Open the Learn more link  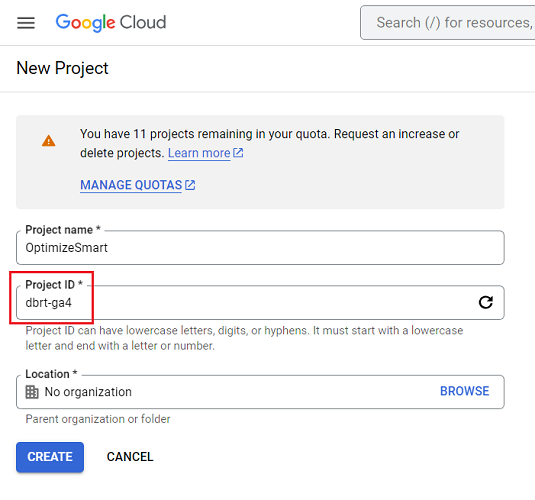click(199, 153)
